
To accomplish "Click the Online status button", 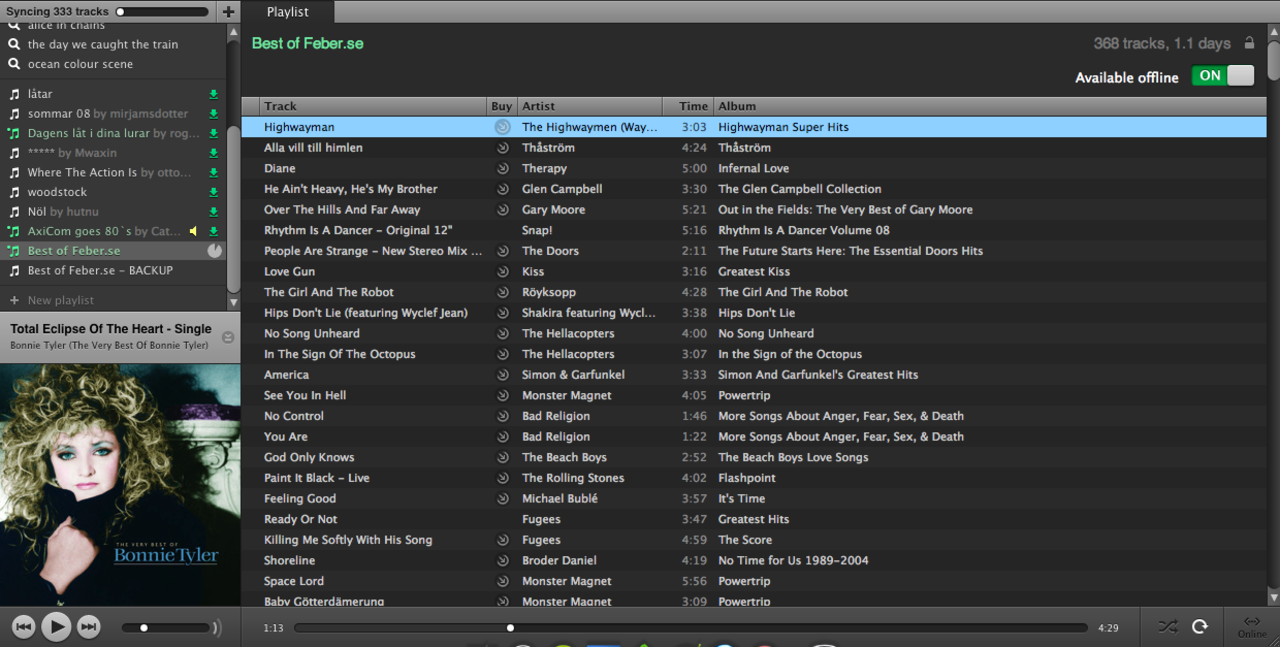I will 1251,627.
